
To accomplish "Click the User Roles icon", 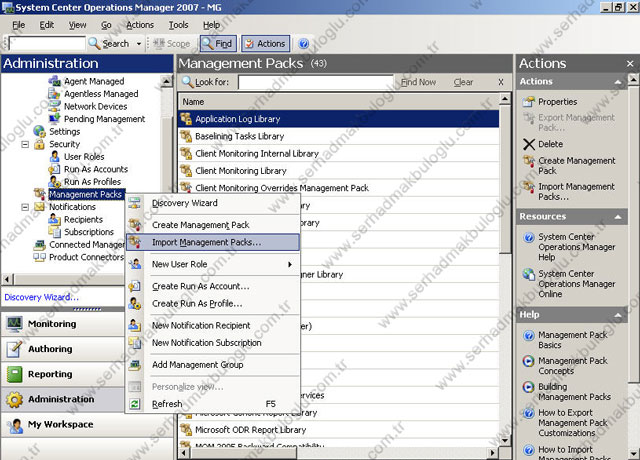I will 54,156.
